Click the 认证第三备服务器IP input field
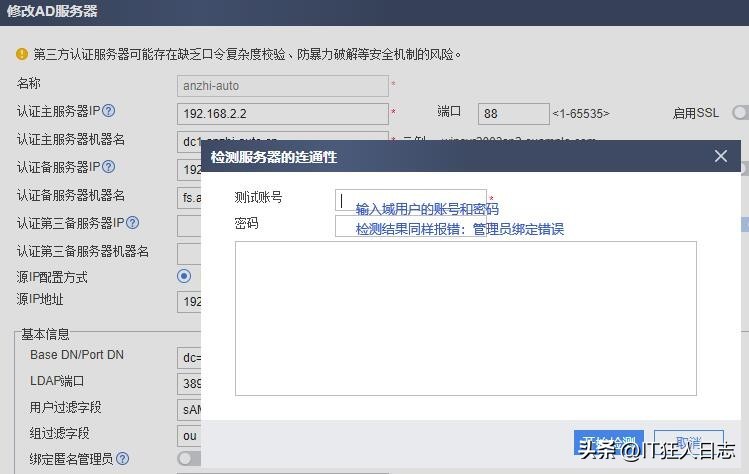749x474 pixels. (189, 226)
